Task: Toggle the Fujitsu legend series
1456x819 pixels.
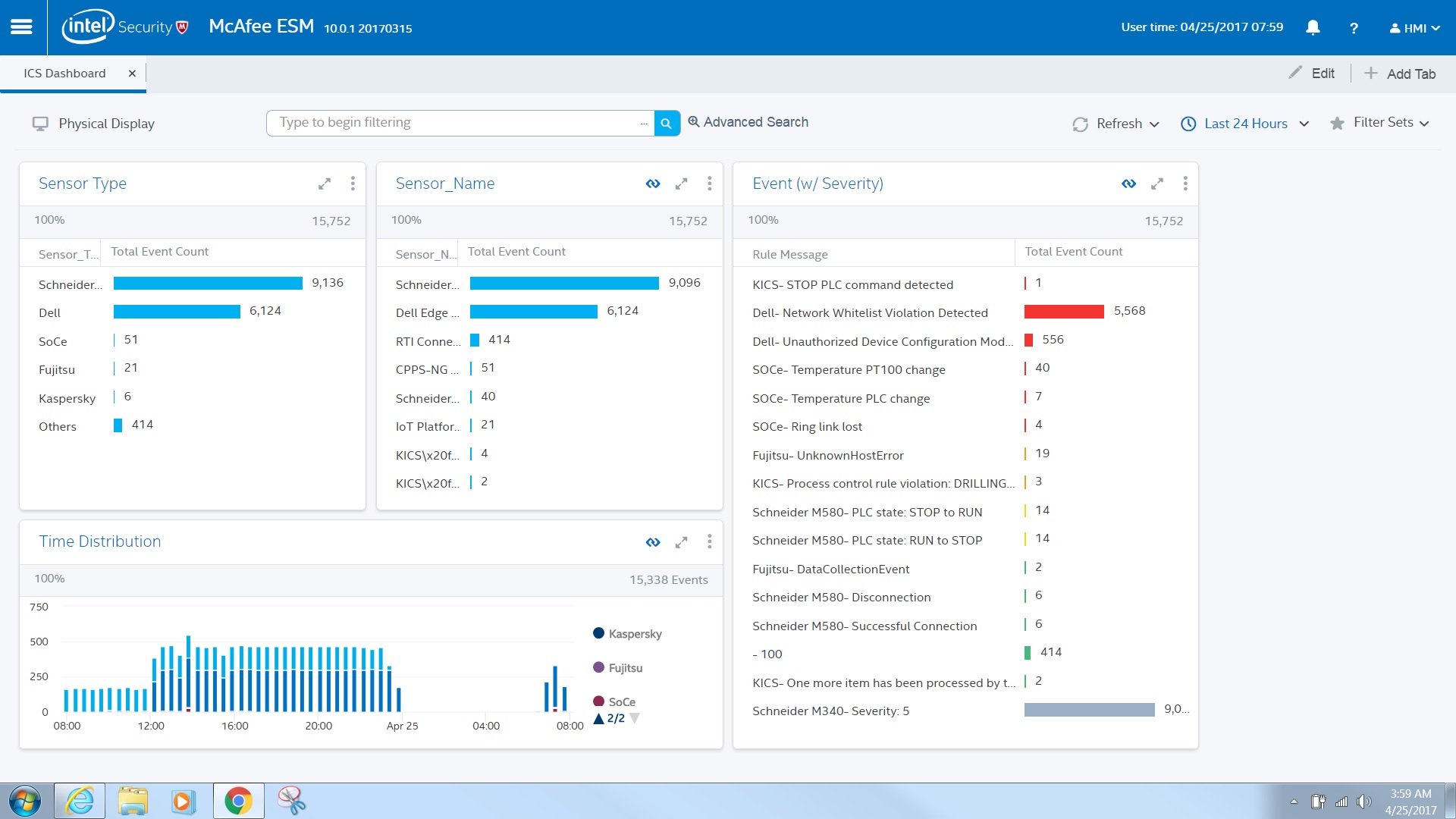Action: click(x=618, y=668)
